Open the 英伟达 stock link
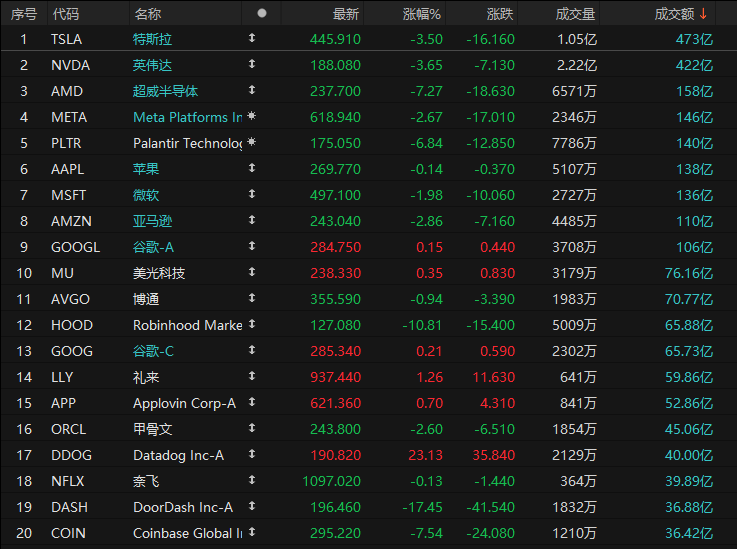The image size is (737, 549). tap(152, 65)
